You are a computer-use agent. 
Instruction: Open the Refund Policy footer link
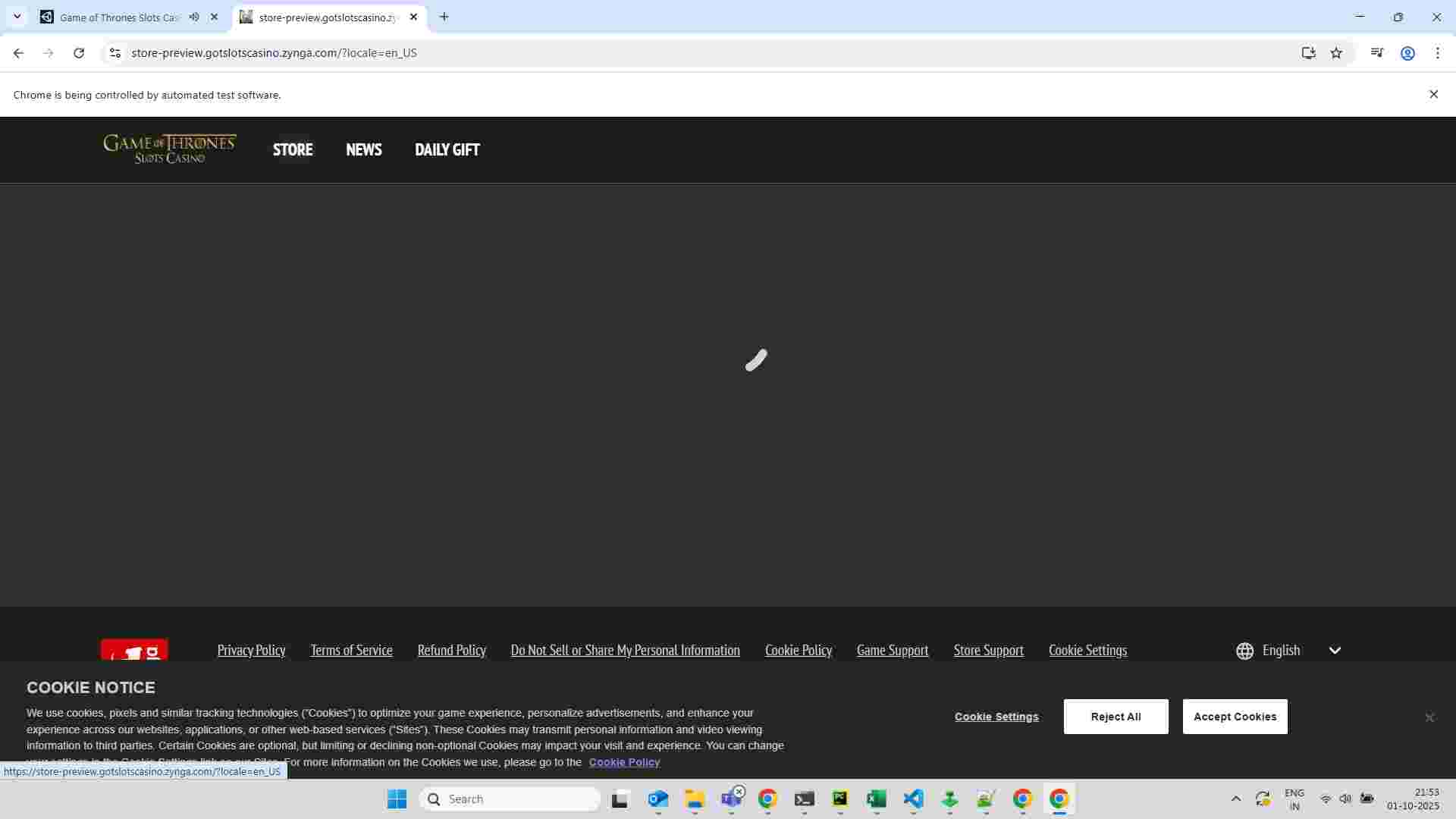pyautogui.click(x=451, y=651)
